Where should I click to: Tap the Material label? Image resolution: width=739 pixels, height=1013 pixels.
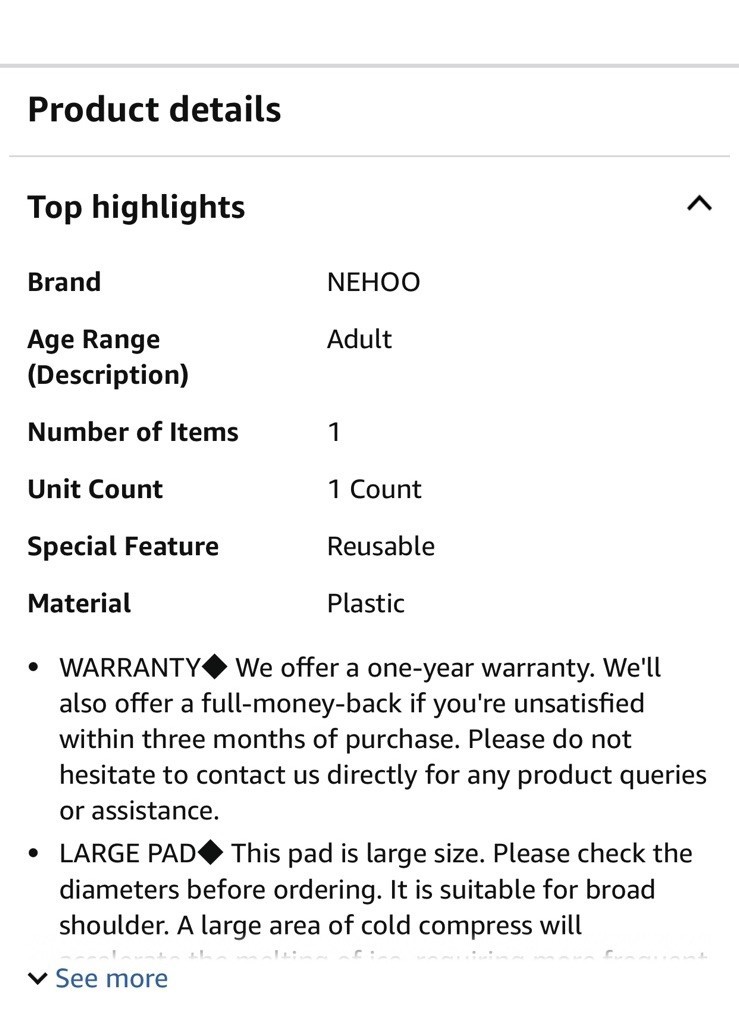[x=79, y=603]
